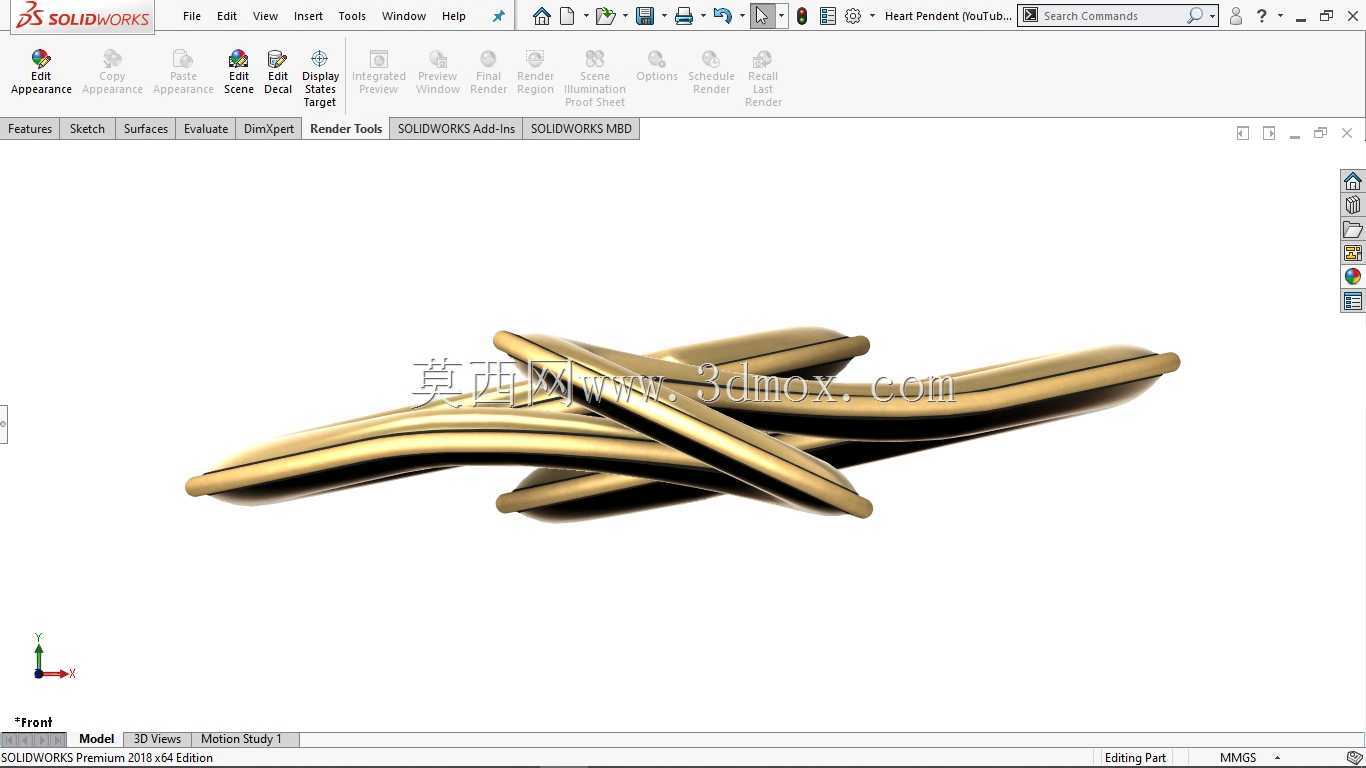This screenshot has height=768, width=1366.
Task: Switch to the Features tab
Action: pyautogui.click(x=30, y=129)
